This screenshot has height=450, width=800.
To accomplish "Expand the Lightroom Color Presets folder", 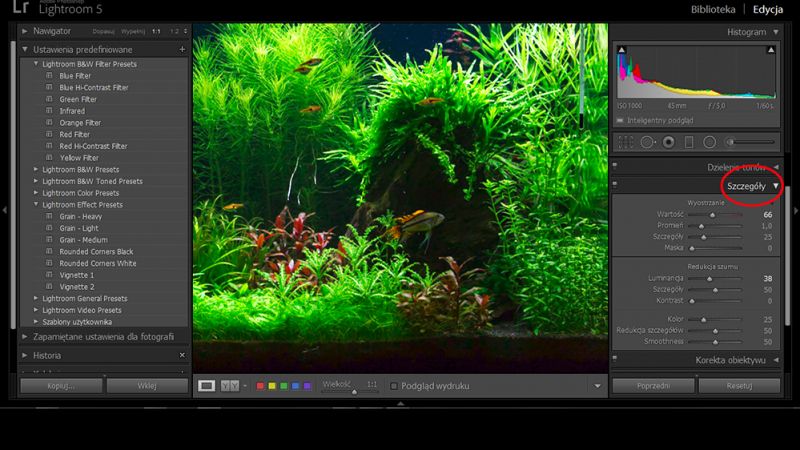I will tap(36, 192).
